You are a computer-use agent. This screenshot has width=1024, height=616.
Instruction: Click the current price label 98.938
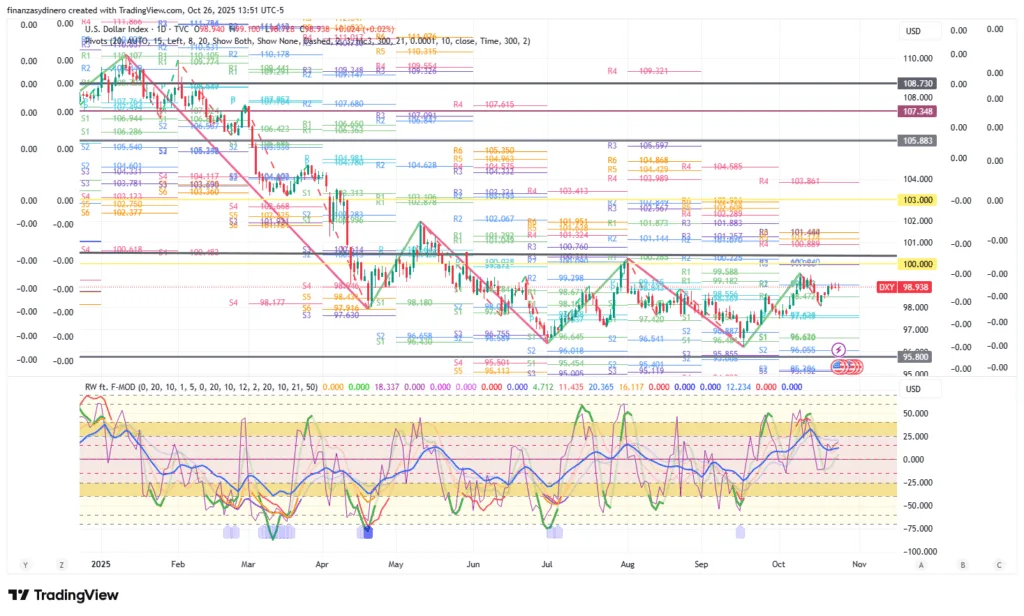[915, 286]
